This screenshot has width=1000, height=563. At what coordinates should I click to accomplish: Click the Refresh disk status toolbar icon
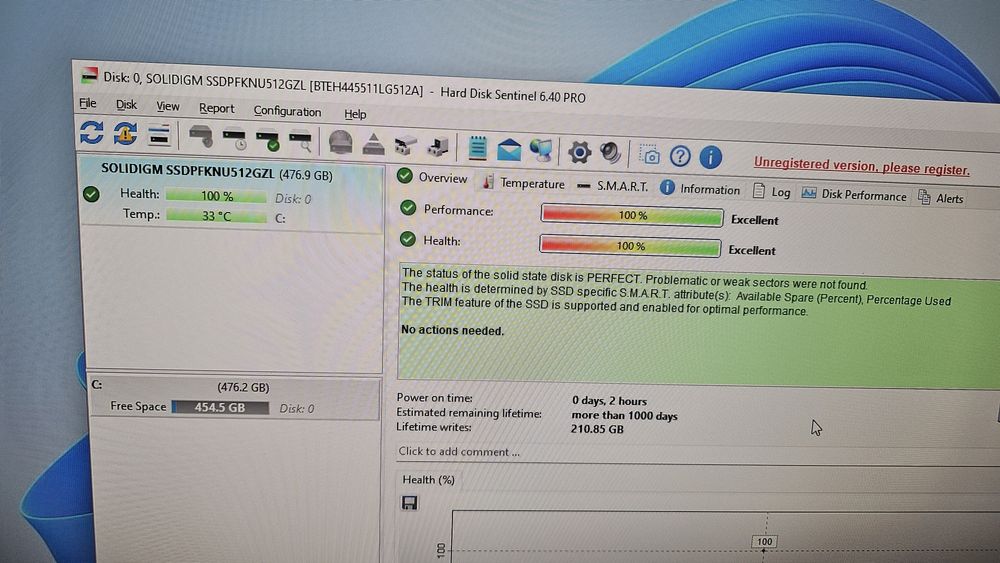tap(92, 133)
